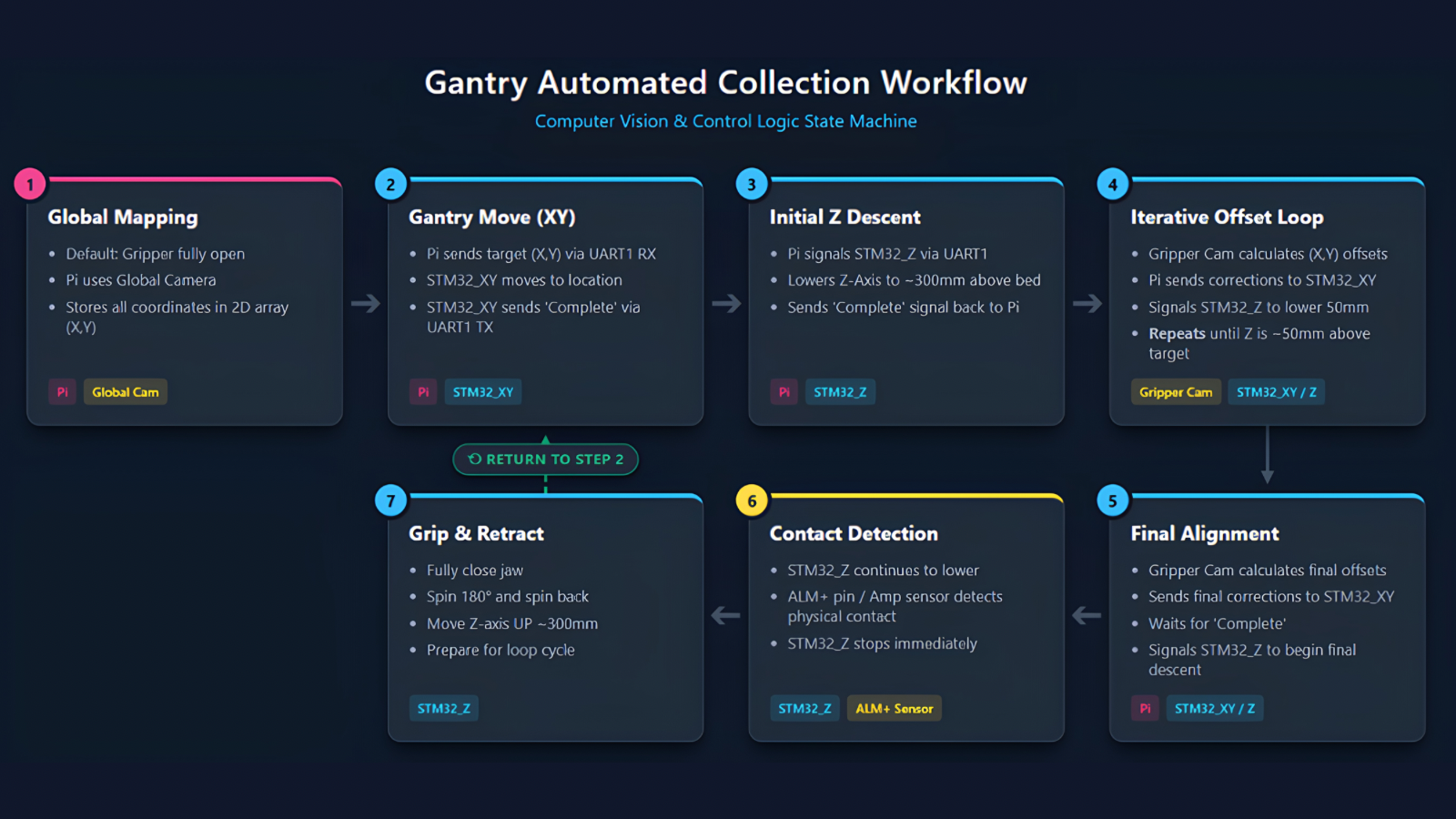The width and height of the screenshot is (1456, 819).
Task: Select the ALM+ Sensor tag
Action: tap(895, 709)
